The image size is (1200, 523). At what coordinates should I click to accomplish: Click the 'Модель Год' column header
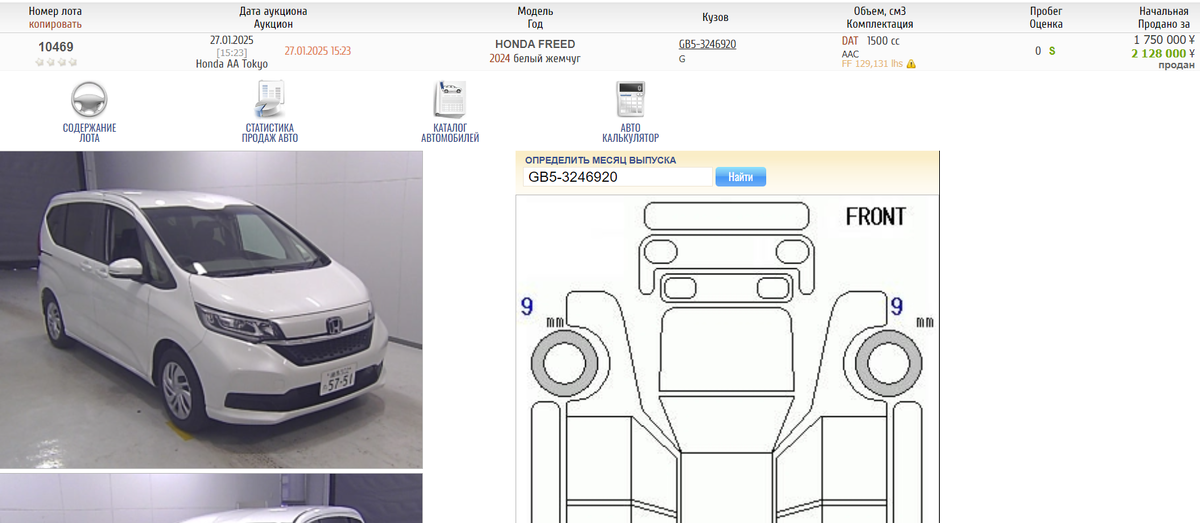(x=535, y=17)
